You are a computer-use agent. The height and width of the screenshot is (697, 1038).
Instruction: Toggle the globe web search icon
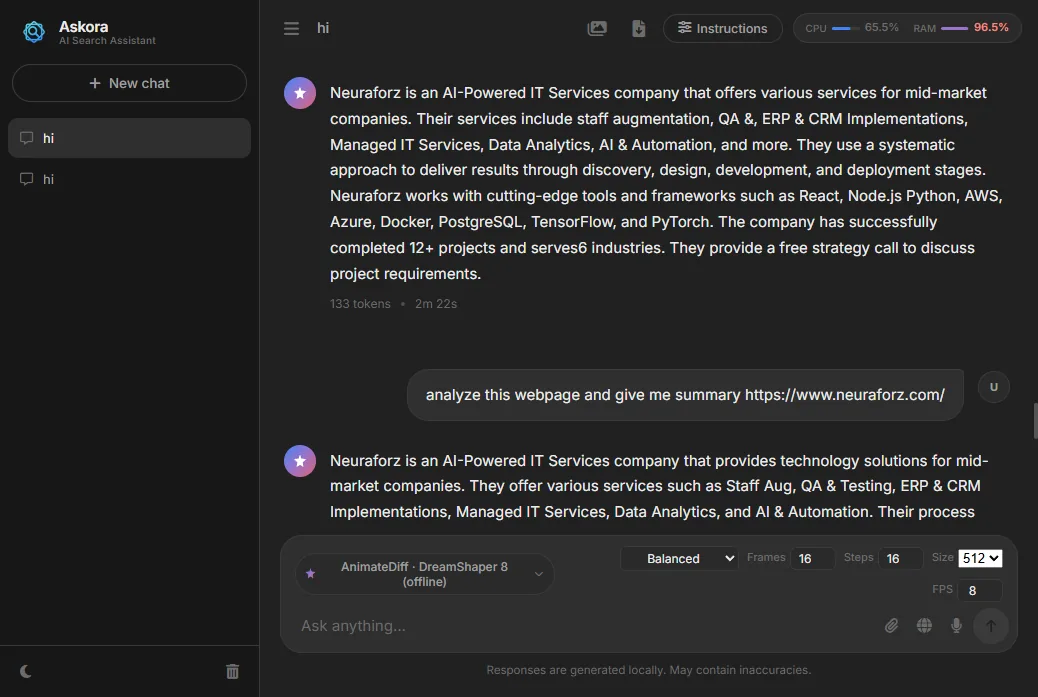click(924, 626)
